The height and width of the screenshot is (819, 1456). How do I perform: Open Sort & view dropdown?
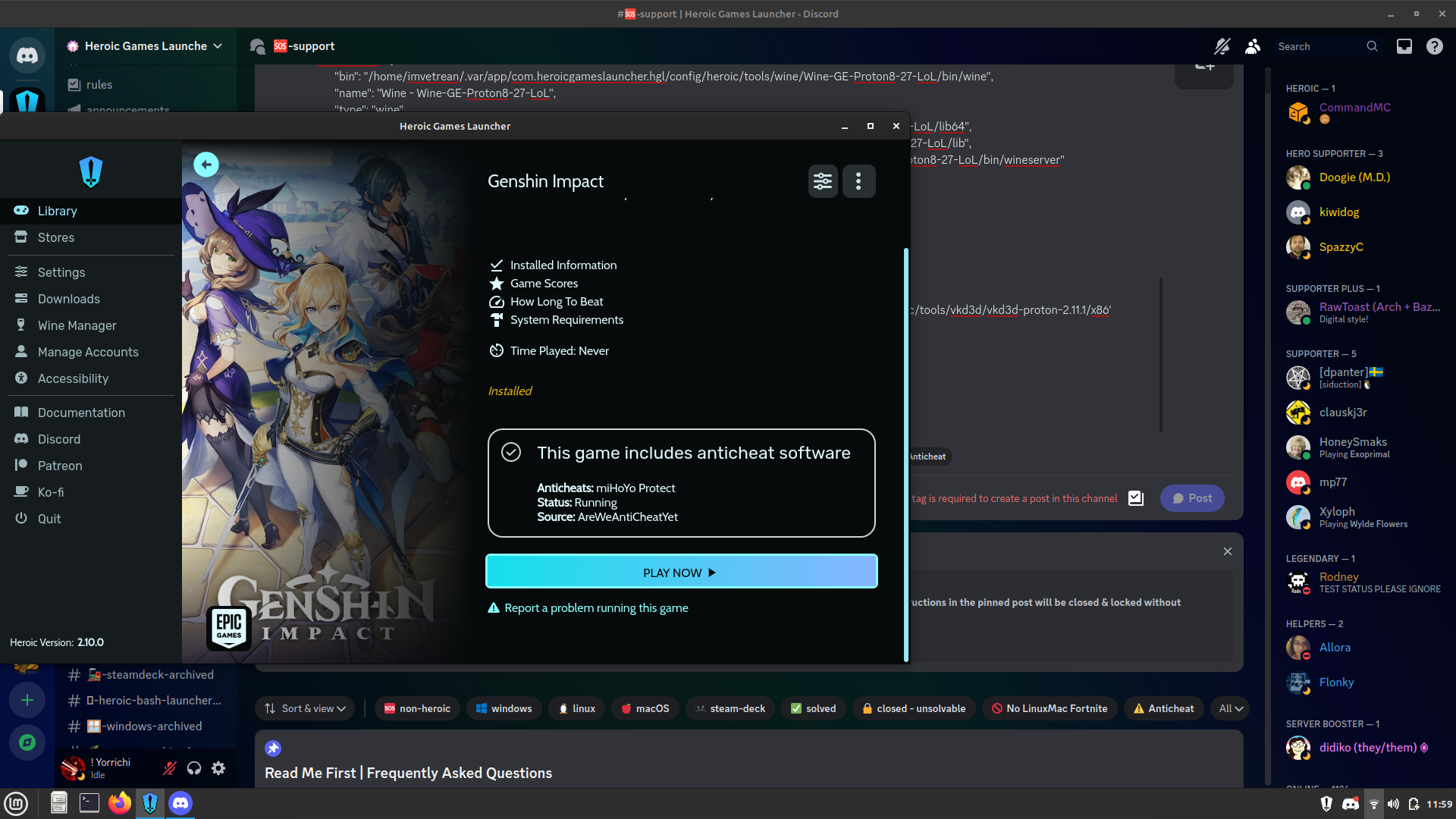tap(305, 708)
